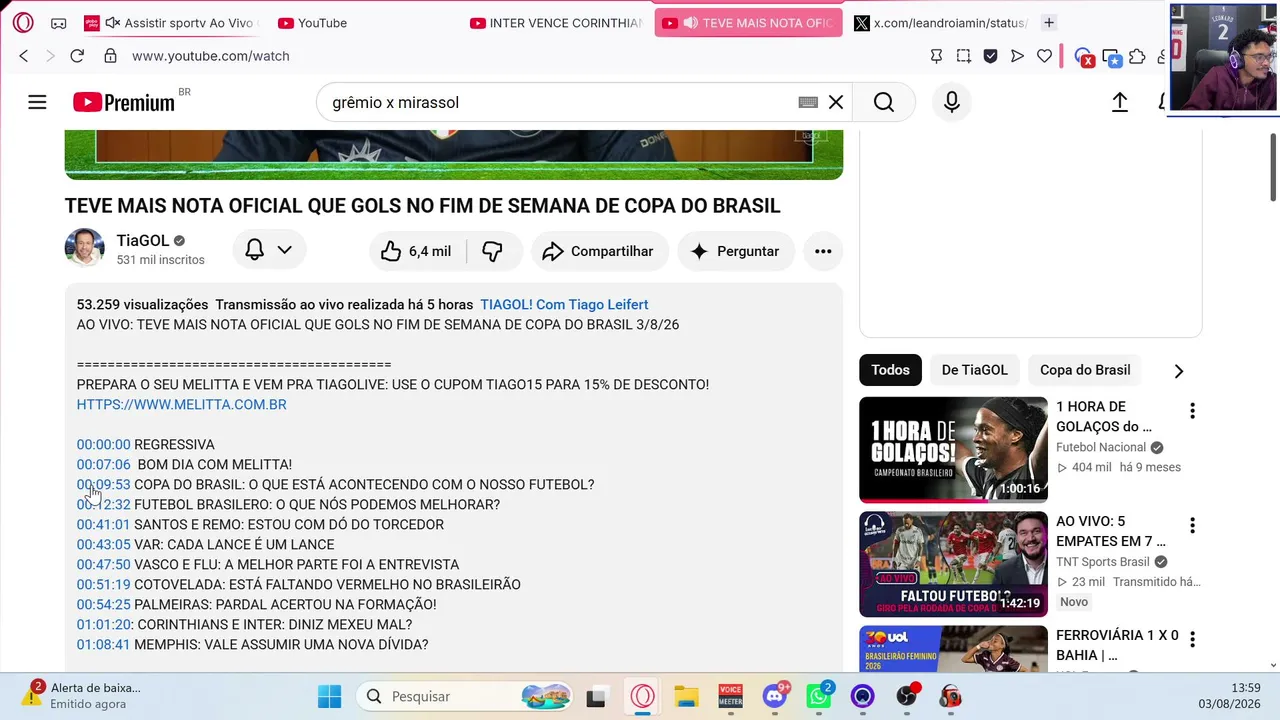This screenshot has width=1280, height=720.
Task: Clear the search text with the X
Action: [836, 102]
